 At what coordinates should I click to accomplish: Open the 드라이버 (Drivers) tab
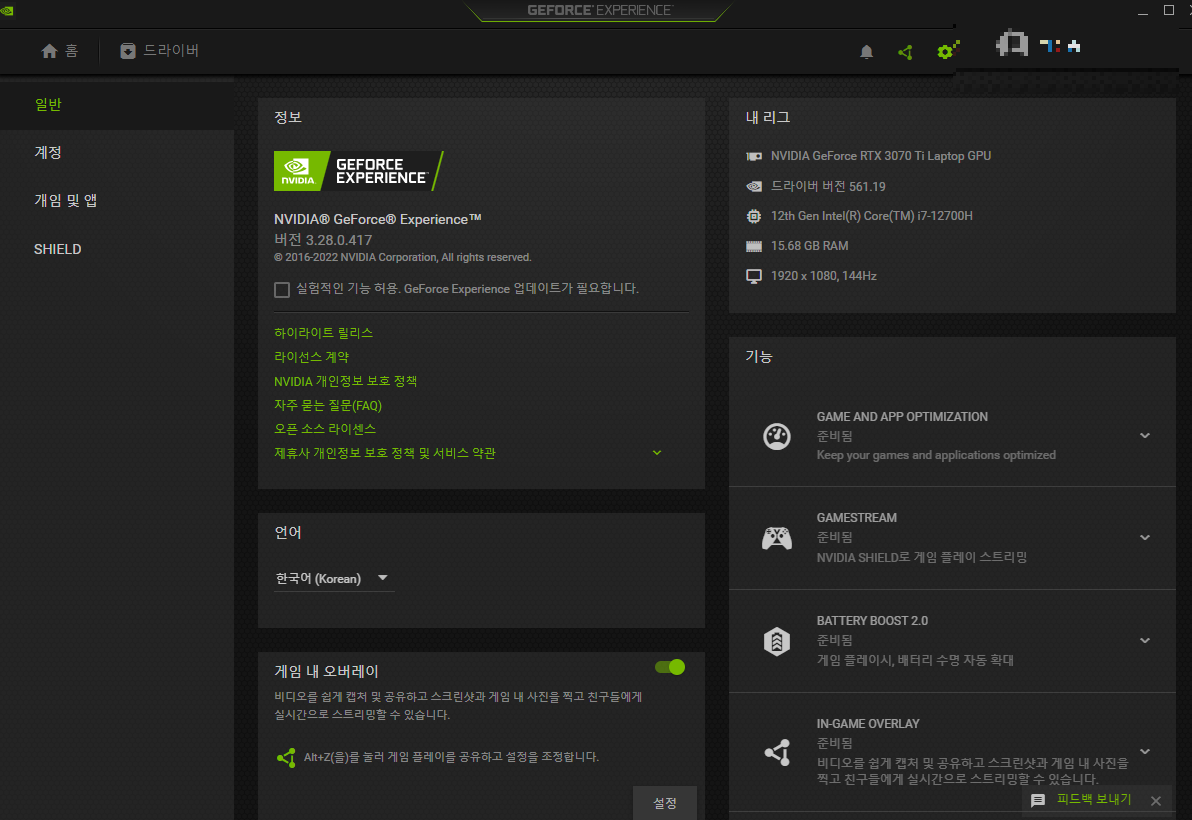(160, 51)
